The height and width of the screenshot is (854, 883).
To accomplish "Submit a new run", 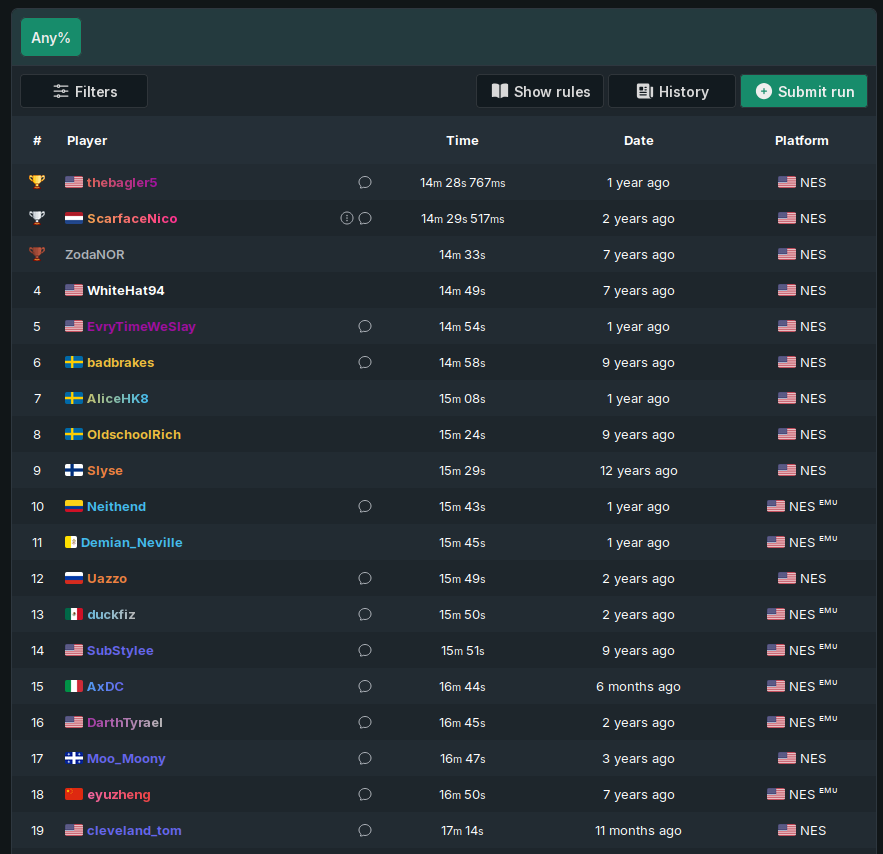I will (x=804, y=91).
